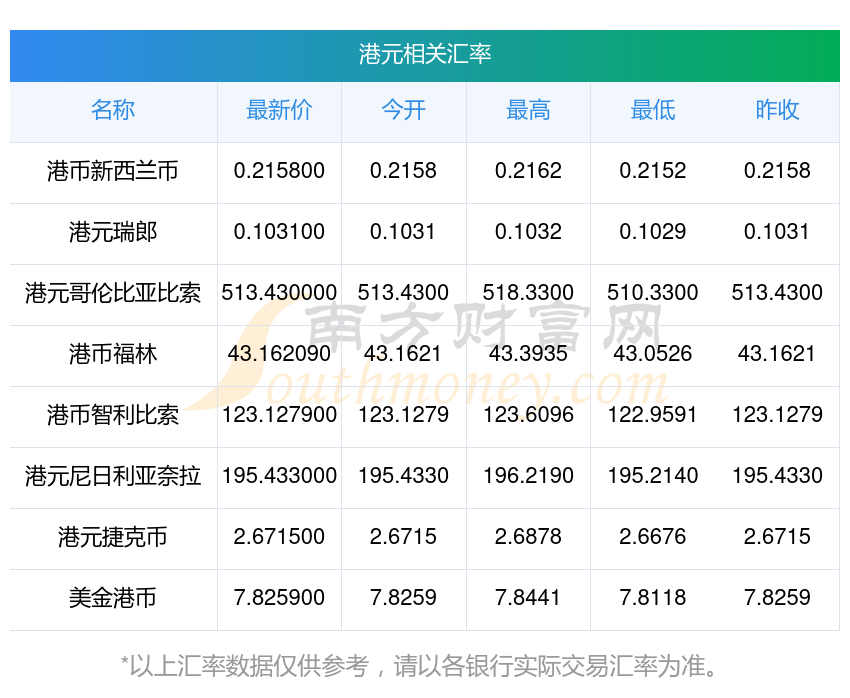This screenshot has width=850, height=698.
Task: Open the 港元瑞郎 currency pair
Action: 113,232
